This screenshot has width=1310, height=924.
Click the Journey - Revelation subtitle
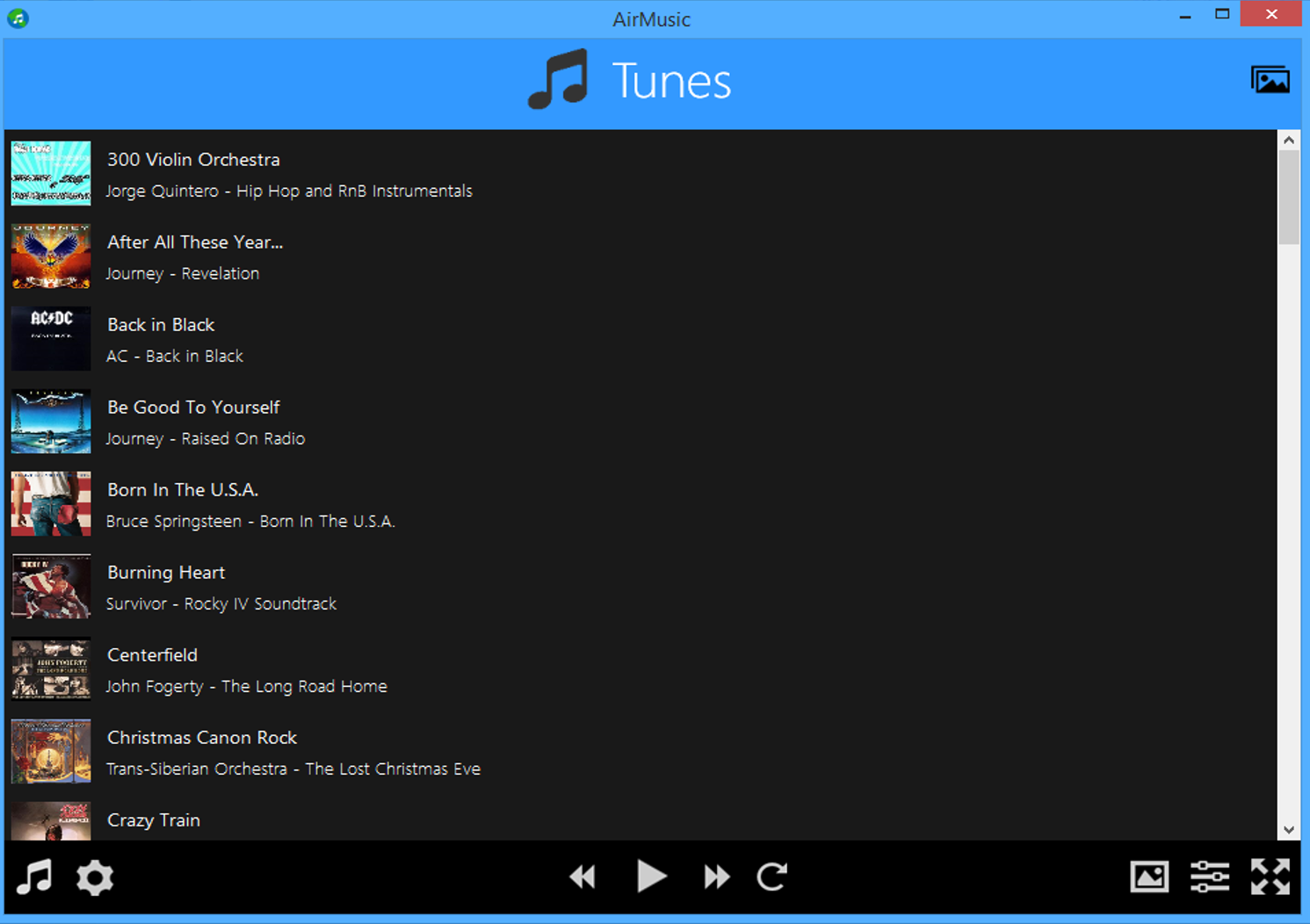[183, 274]
